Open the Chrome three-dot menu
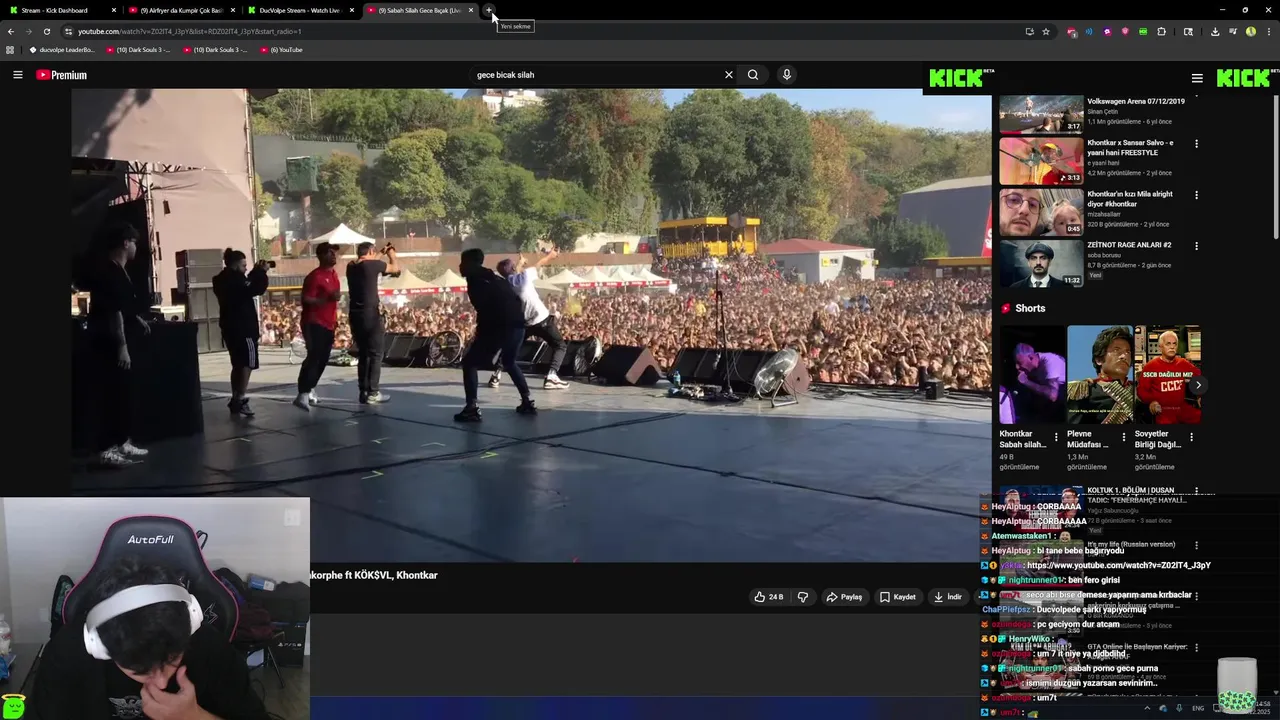The image size is (1280, 720). [1268, 31]
